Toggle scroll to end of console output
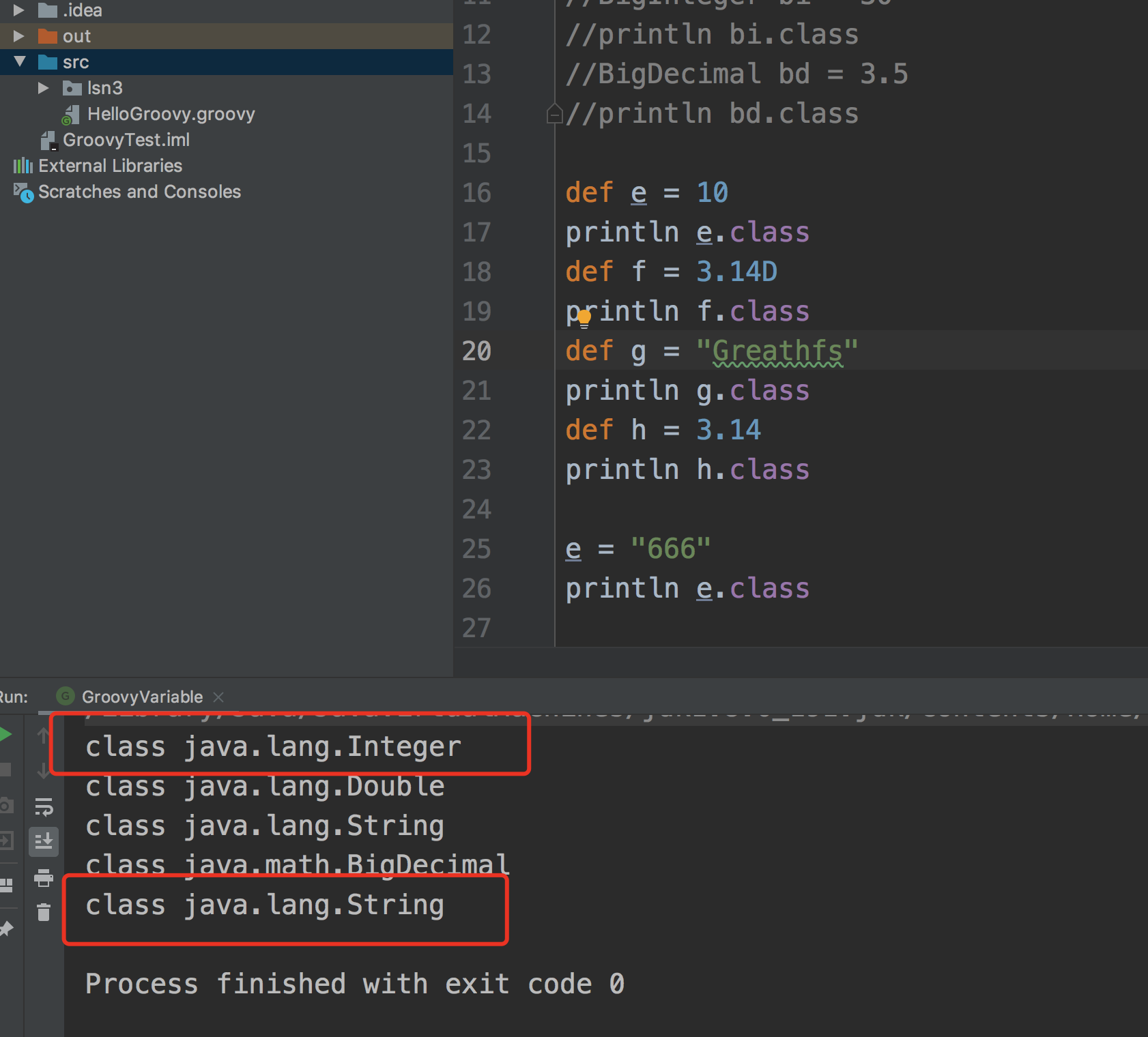 44,842
